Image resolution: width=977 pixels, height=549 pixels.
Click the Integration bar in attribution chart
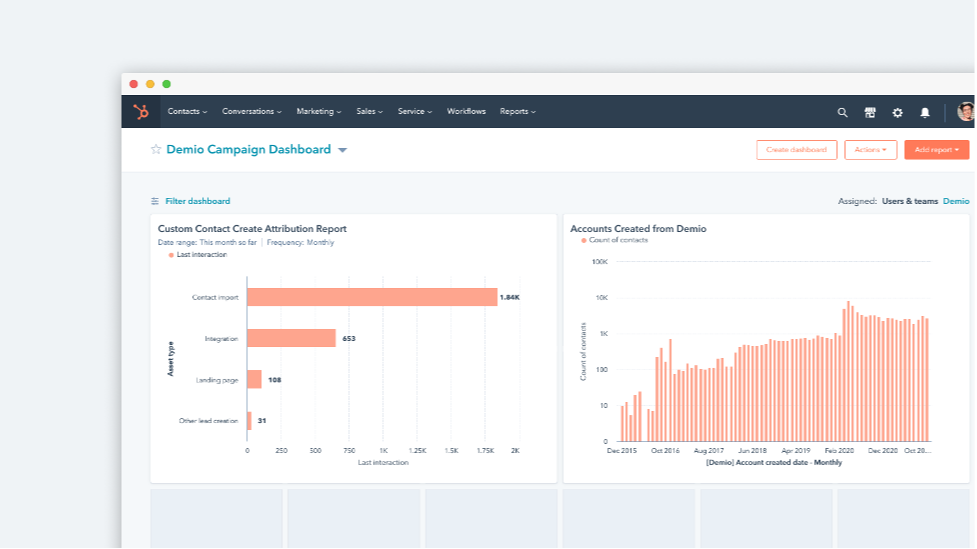click(x=291, y=338)
